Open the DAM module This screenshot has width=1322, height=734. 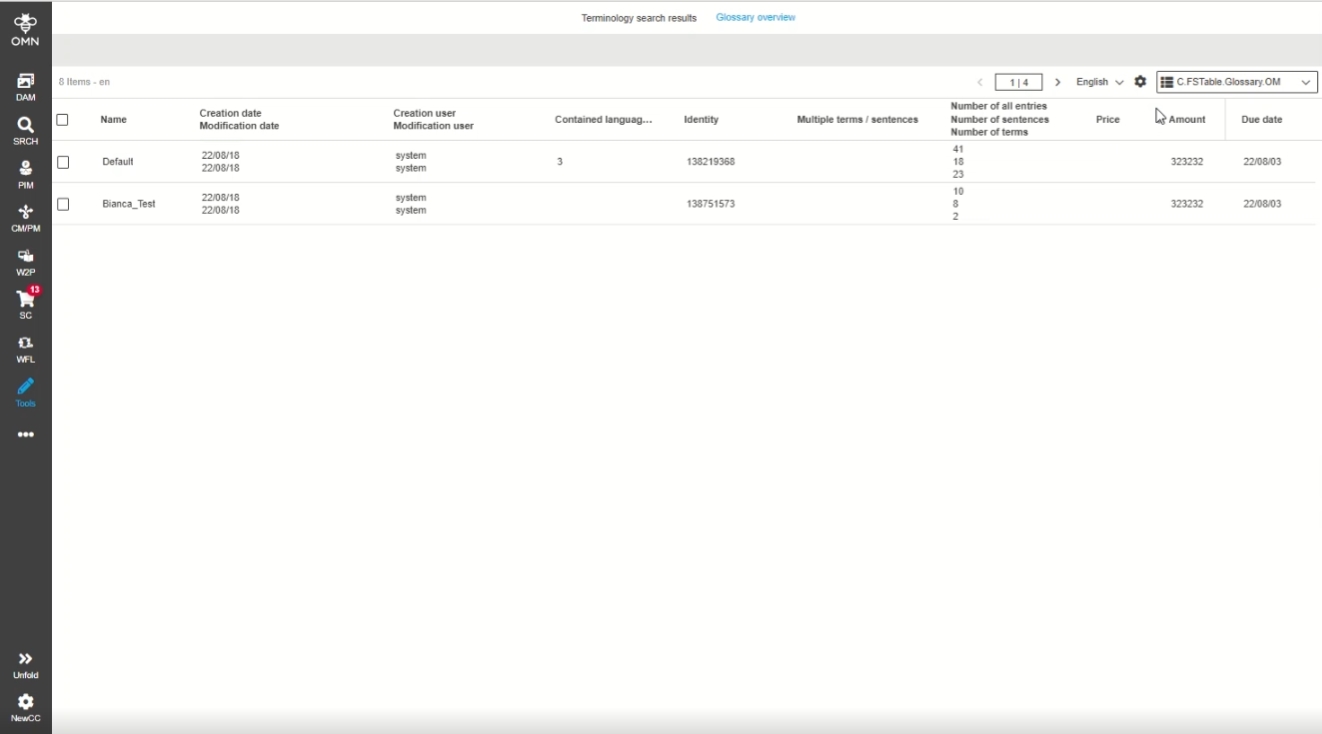(25, 87)
